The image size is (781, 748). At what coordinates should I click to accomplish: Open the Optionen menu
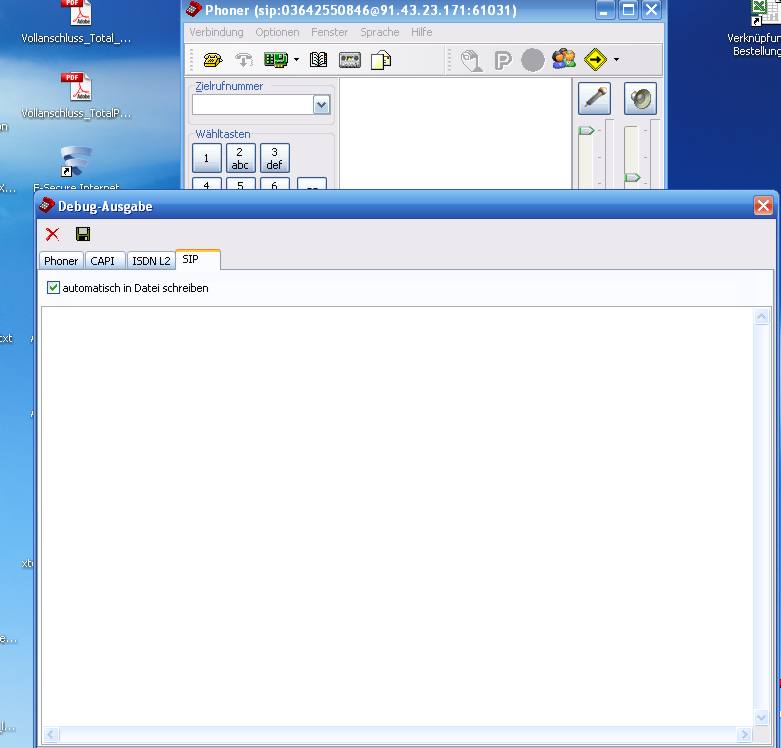click(x=277, y=32)
